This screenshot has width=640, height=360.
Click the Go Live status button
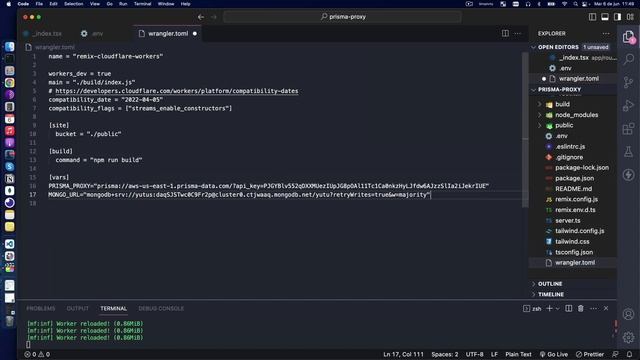(x=553, y=354)
